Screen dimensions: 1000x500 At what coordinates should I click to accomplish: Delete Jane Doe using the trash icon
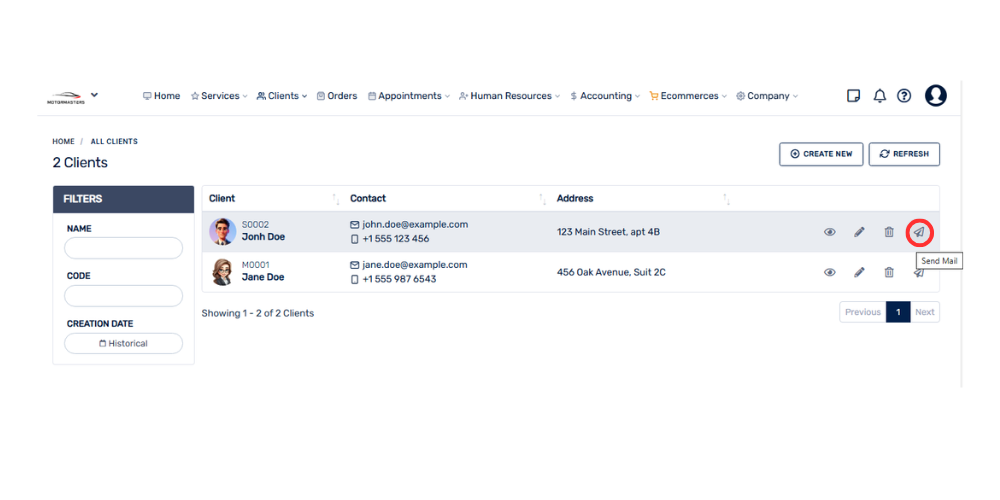point(889,272)
